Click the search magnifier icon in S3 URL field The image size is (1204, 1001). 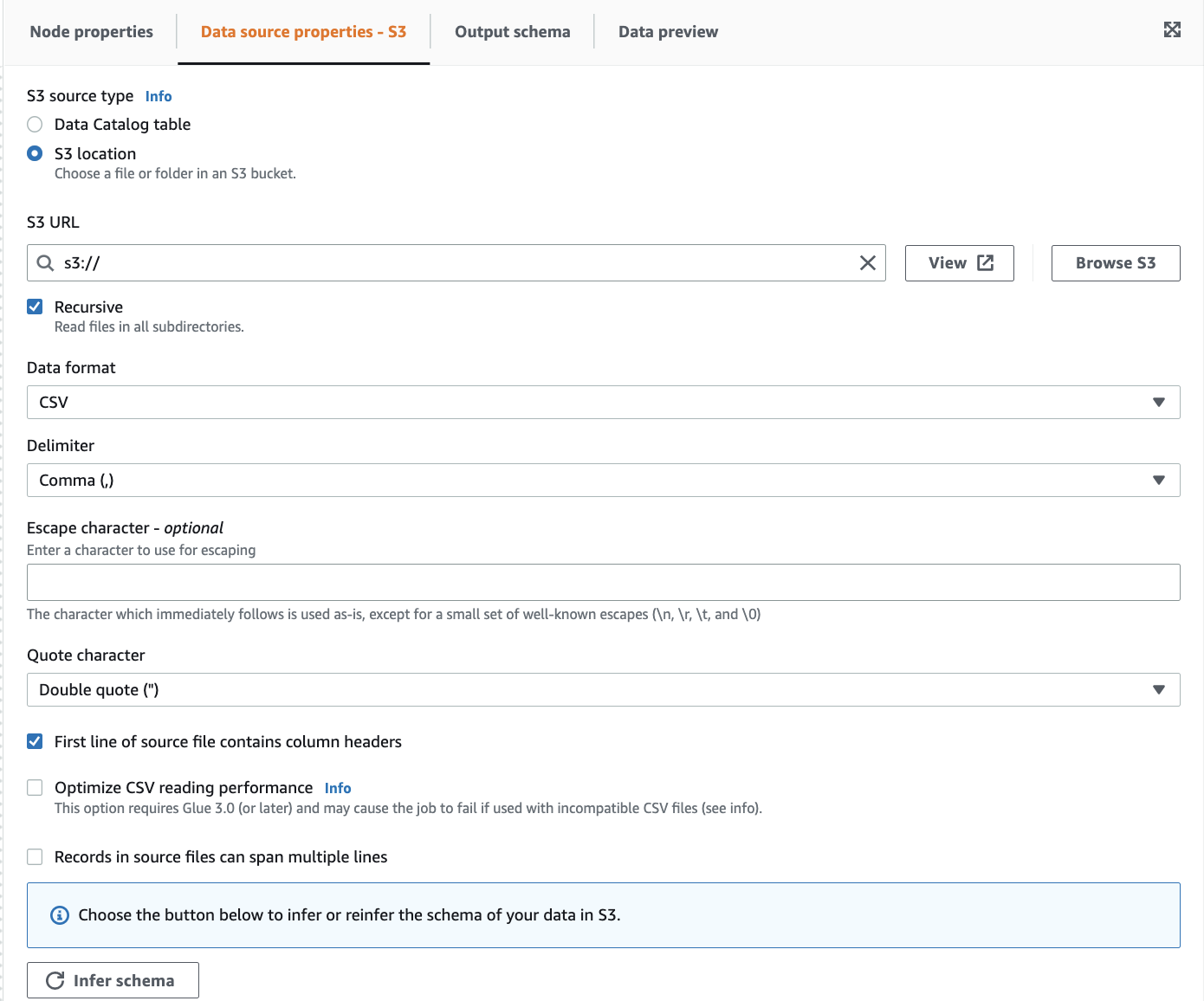(46, 263)
